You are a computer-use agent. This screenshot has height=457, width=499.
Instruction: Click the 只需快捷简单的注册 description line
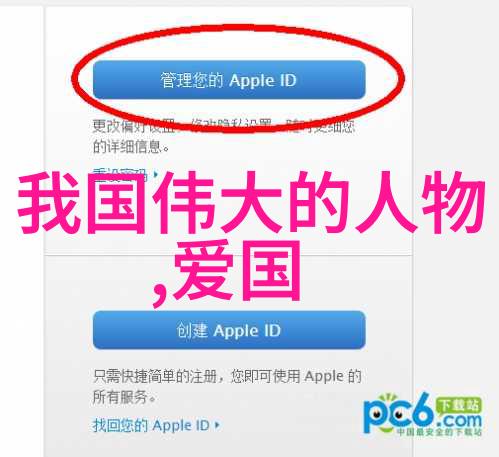click(227, 376)
